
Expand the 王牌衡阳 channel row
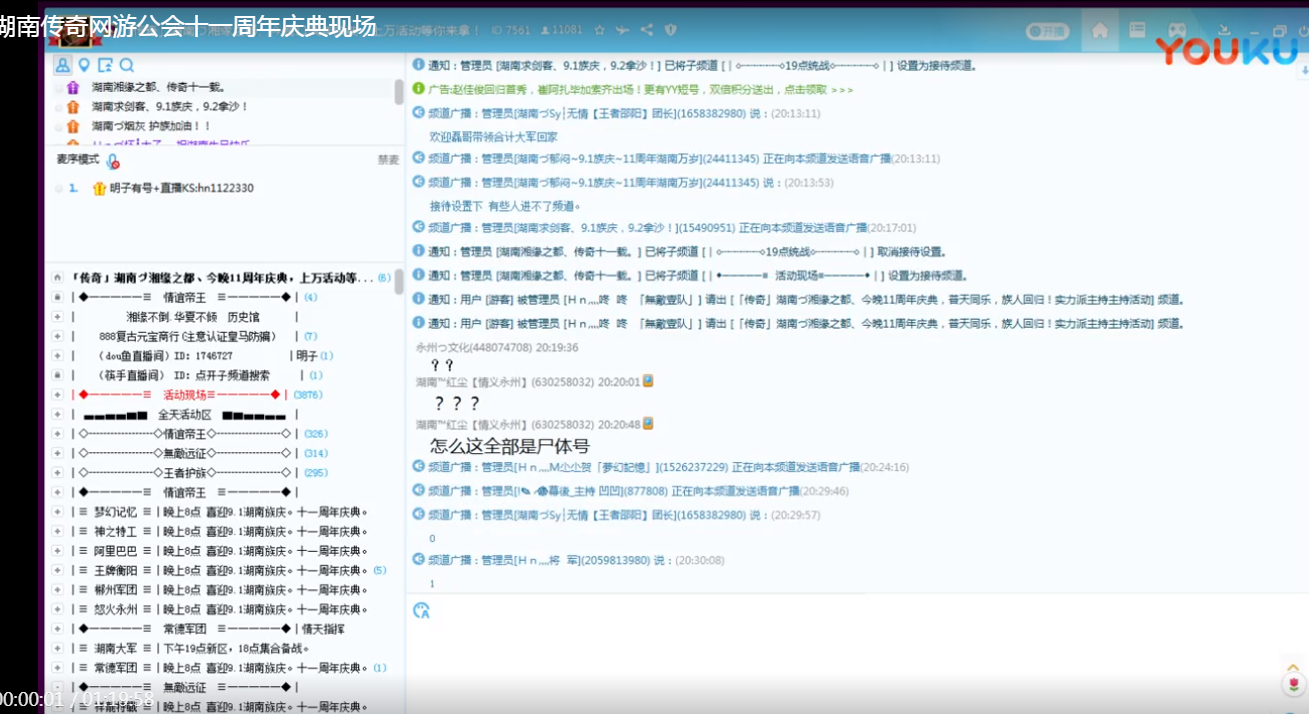coord(59,570)
